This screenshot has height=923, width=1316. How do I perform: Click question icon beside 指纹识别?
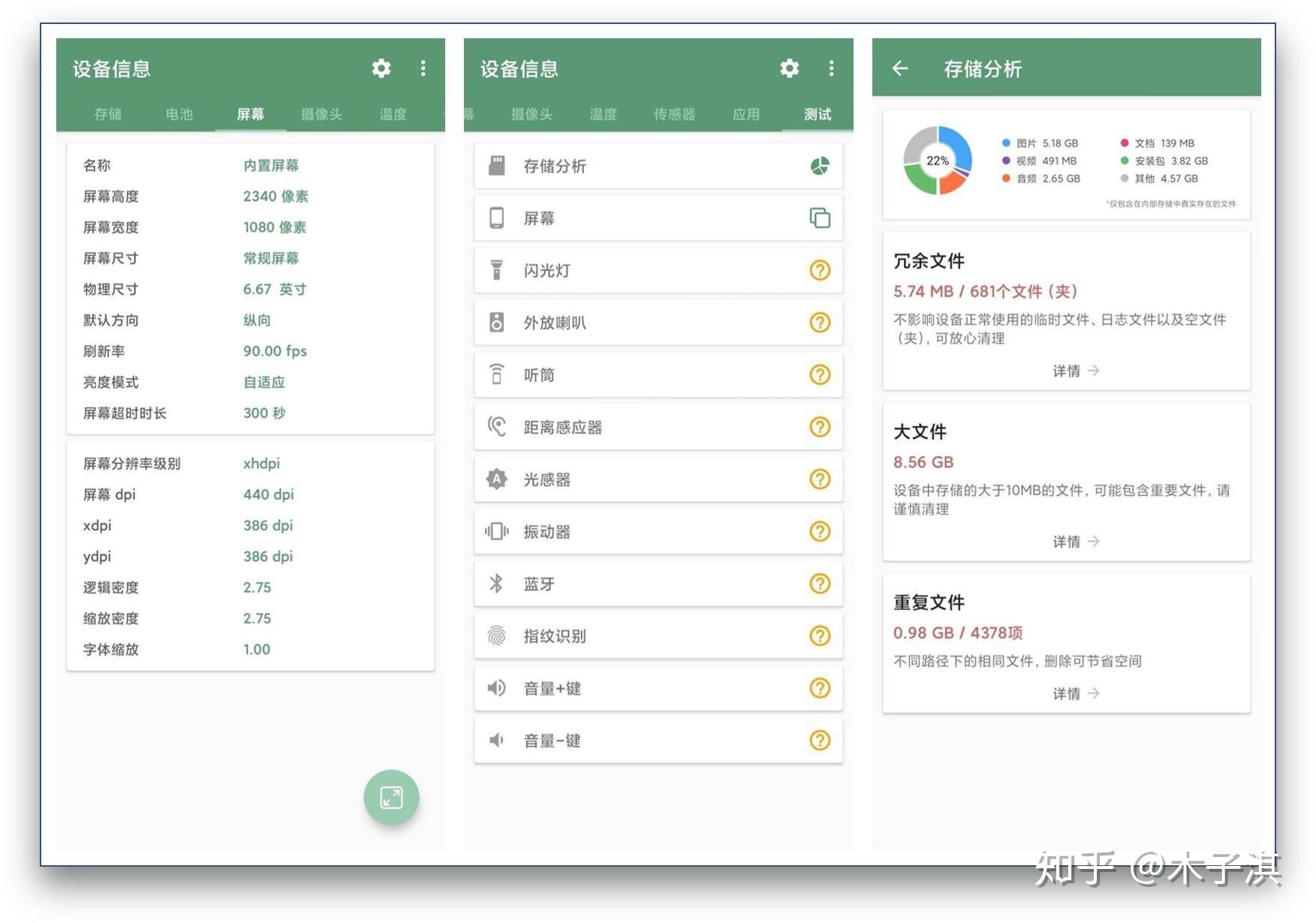(x=820, y=636)
